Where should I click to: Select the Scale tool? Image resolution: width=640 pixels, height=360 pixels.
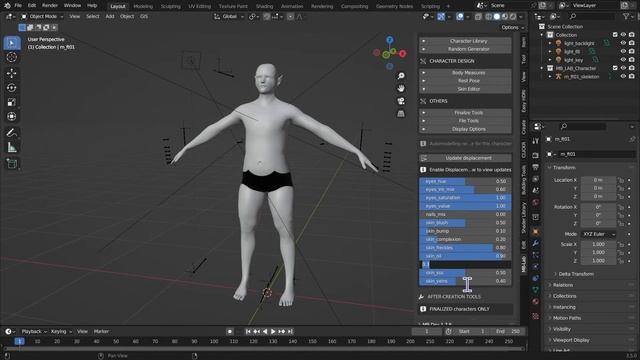[12, 102]
